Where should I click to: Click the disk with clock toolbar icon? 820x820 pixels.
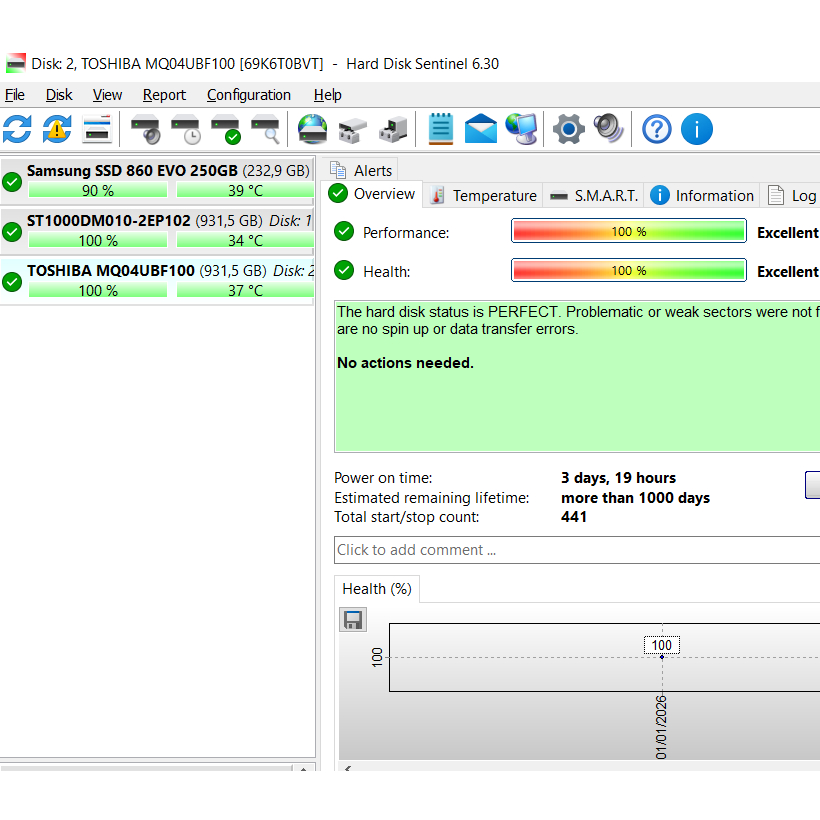186,129
